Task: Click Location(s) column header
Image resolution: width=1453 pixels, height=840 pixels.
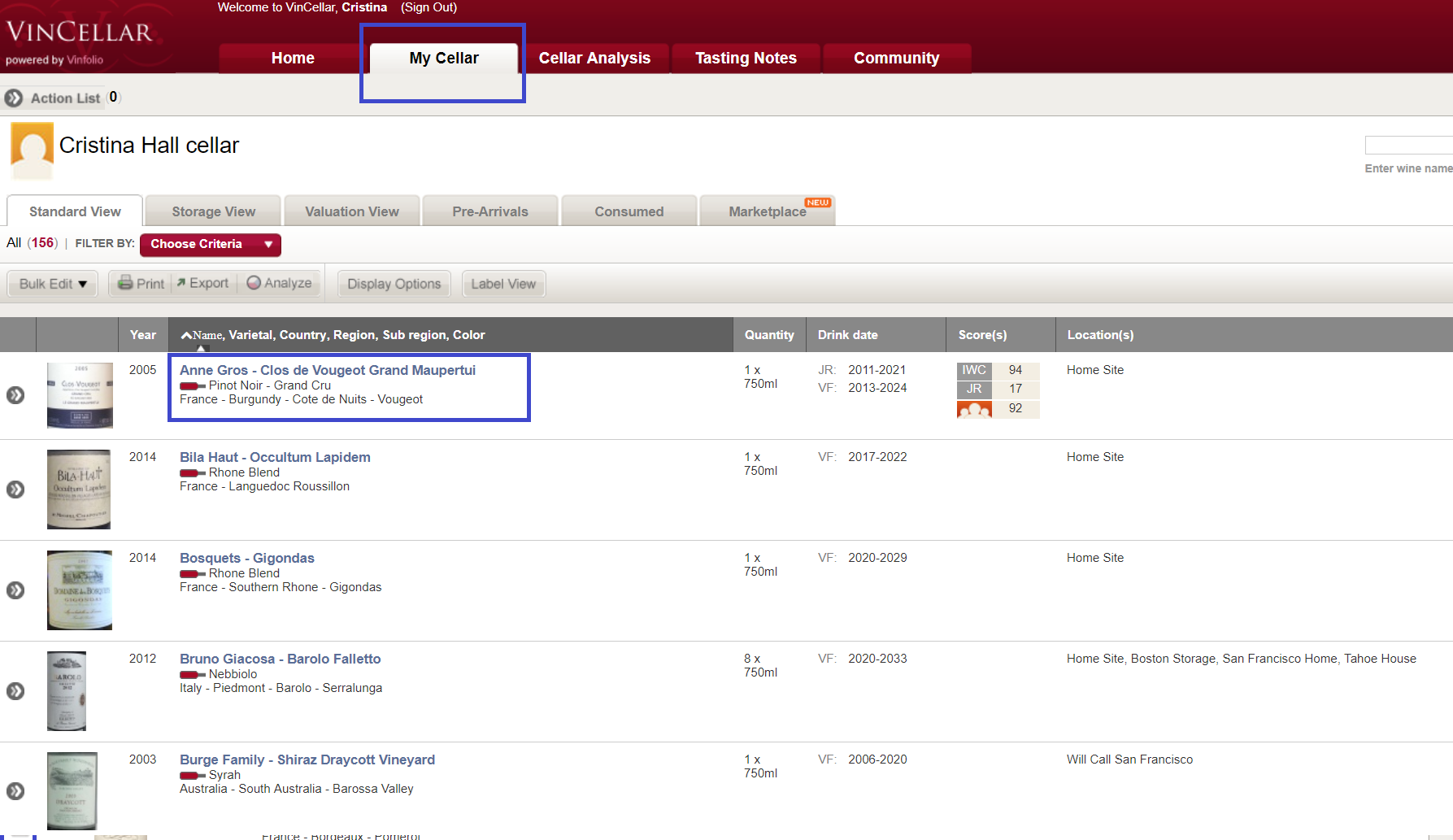Action: (x=1100, y=335)
